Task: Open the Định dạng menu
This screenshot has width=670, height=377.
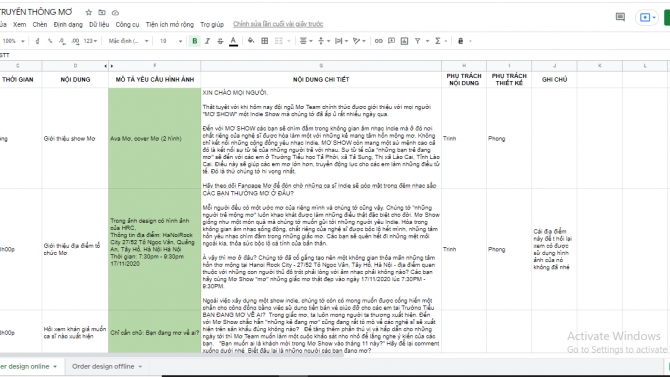Action: click(x=68, y=24)
